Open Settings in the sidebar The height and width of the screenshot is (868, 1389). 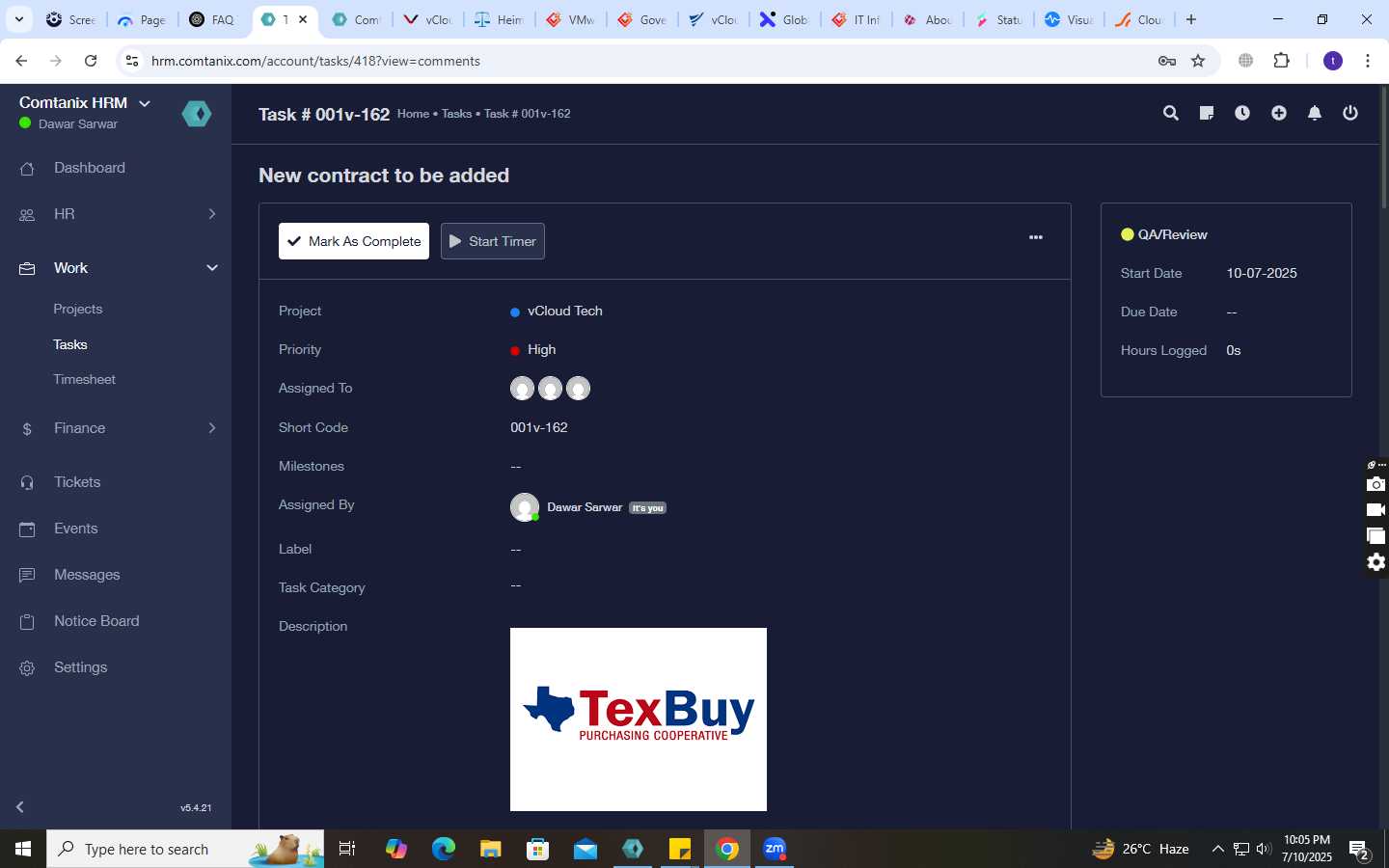pos(81,667)
